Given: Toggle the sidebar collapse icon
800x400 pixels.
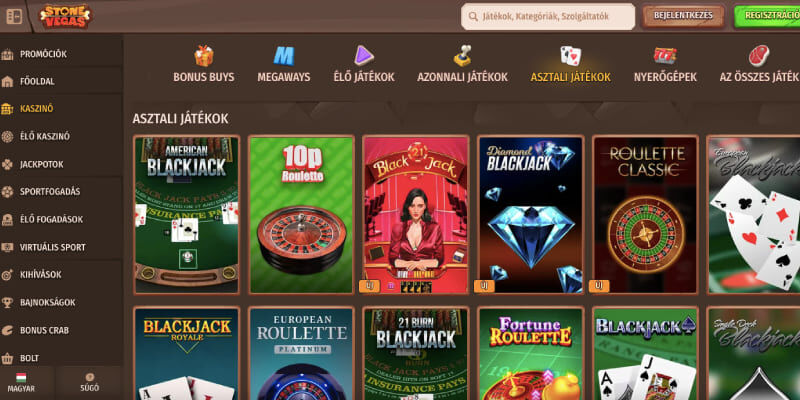Looking at the screenshot, I should coord(14,16).
